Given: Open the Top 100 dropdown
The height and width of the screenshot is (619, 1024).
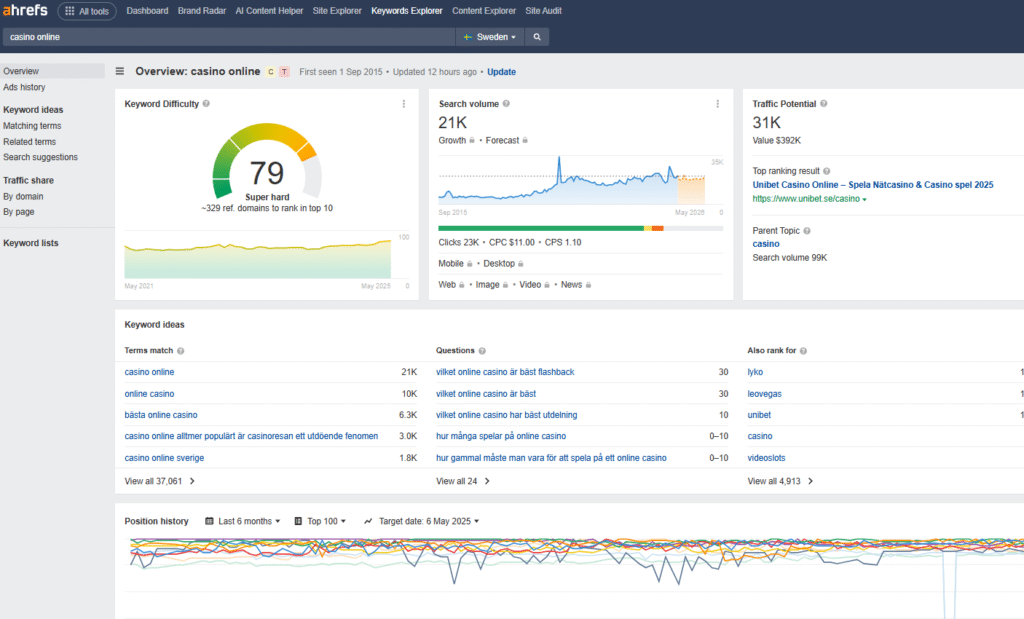Looking at the screenshot, I should point(320,521).
